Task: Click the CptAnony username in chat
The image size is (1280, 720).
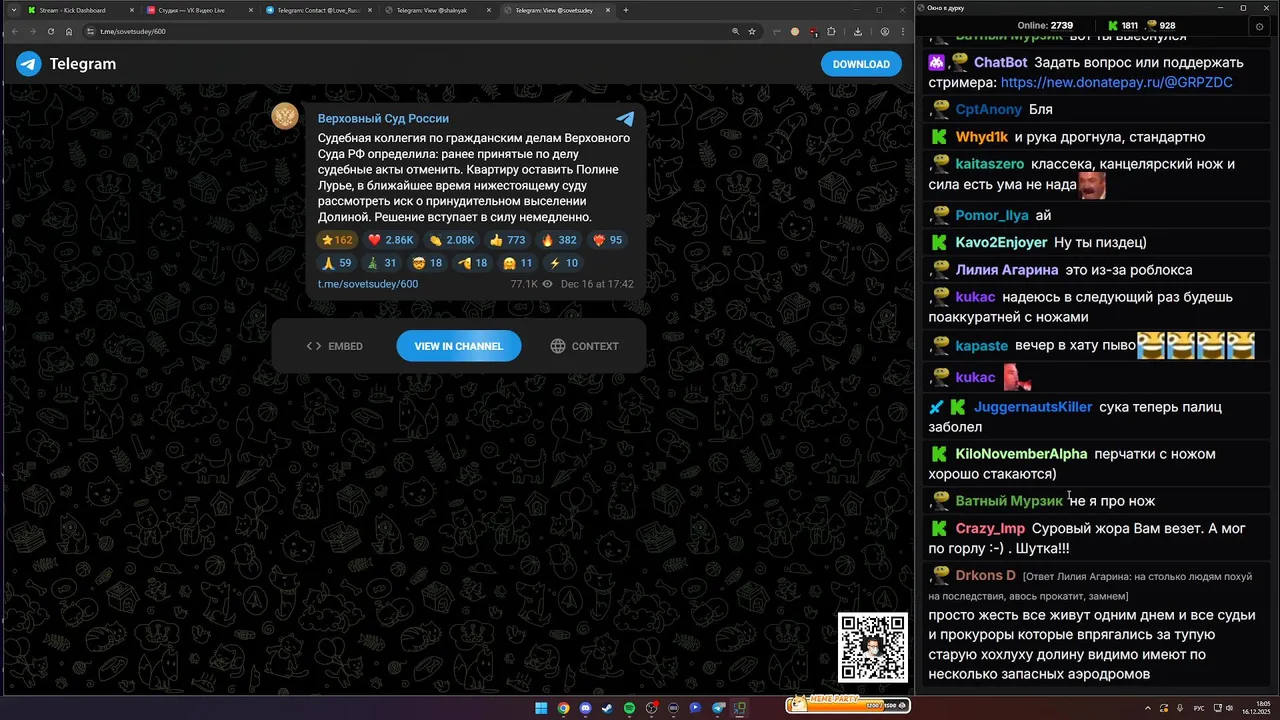Action: tap(989, 109)
